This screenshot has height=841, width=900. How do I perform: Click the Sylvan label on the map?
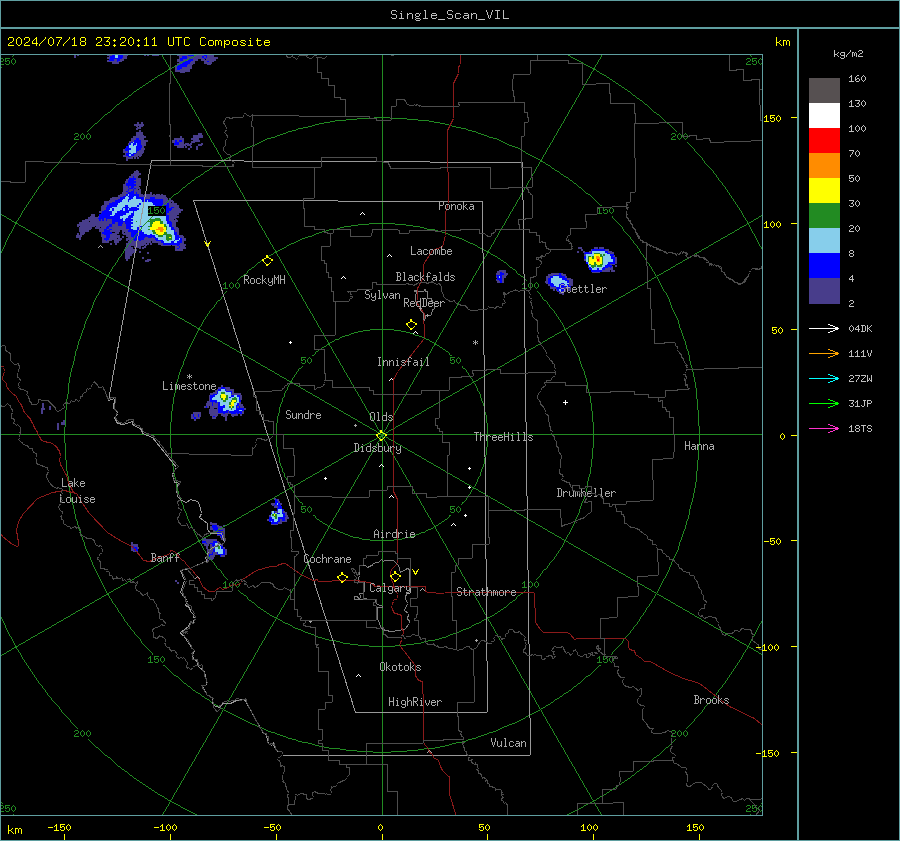point(382,295)
